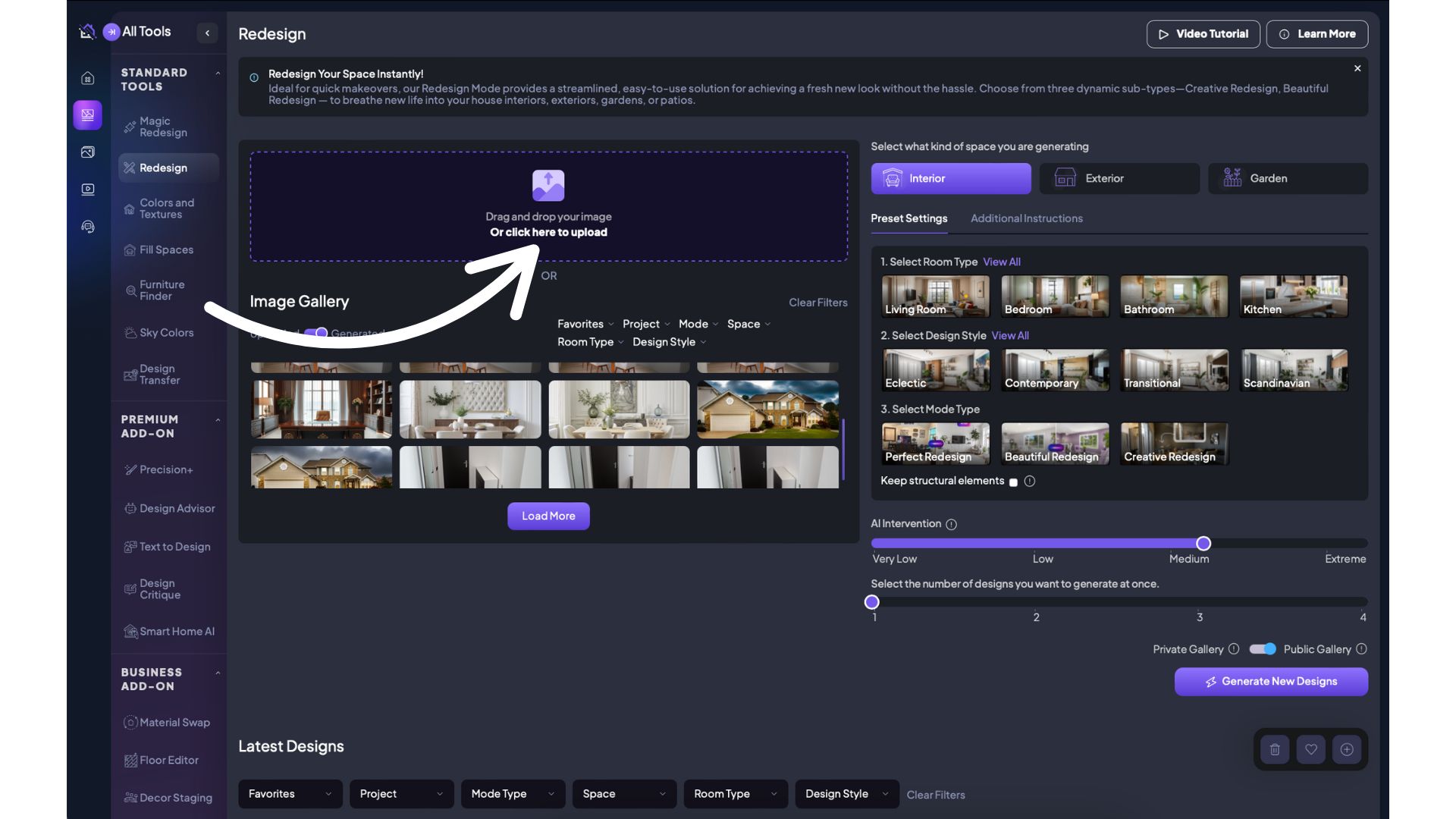1456x819 pixels.
Task: Collapse the Standard Tools section
Action: (x=218, y=73)
